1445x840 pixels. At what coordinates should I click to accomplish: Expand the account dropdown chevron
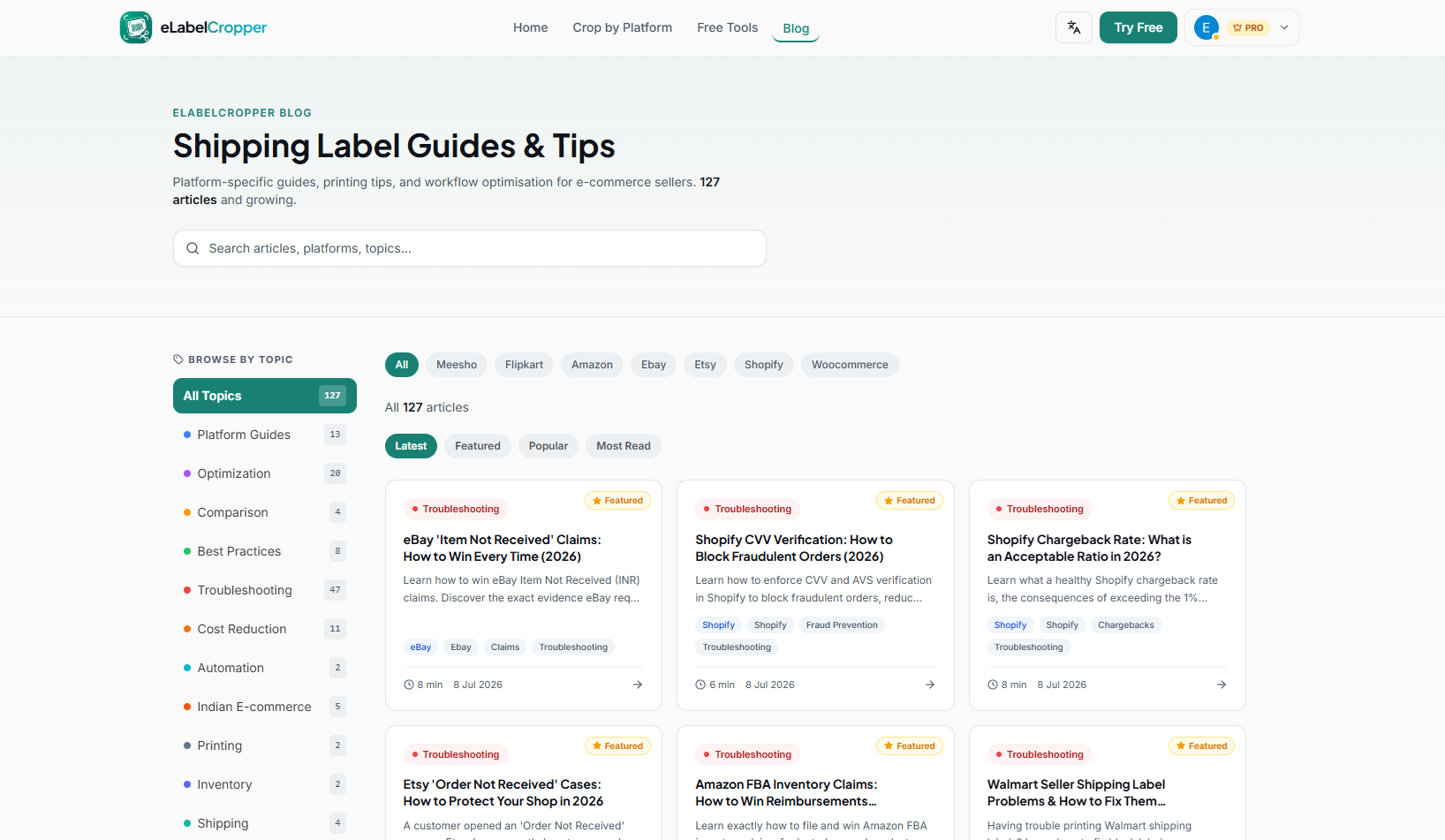(1284, 27)
